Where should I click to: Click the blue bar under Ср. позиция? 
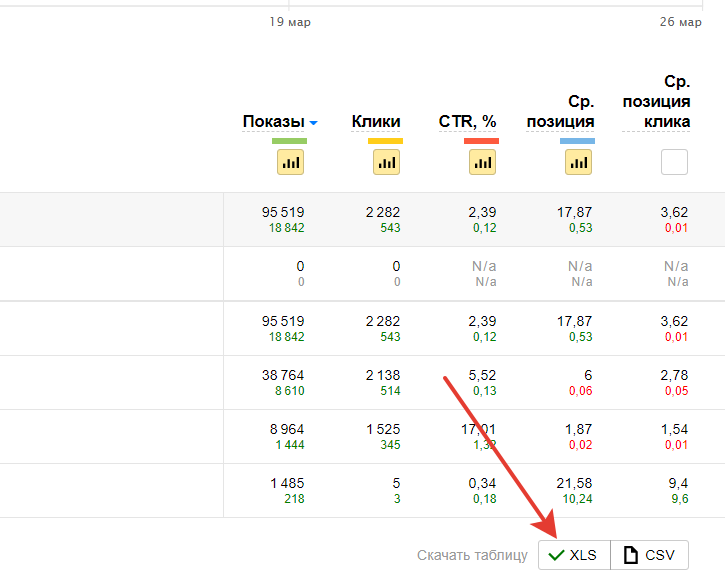coord(577,141)
